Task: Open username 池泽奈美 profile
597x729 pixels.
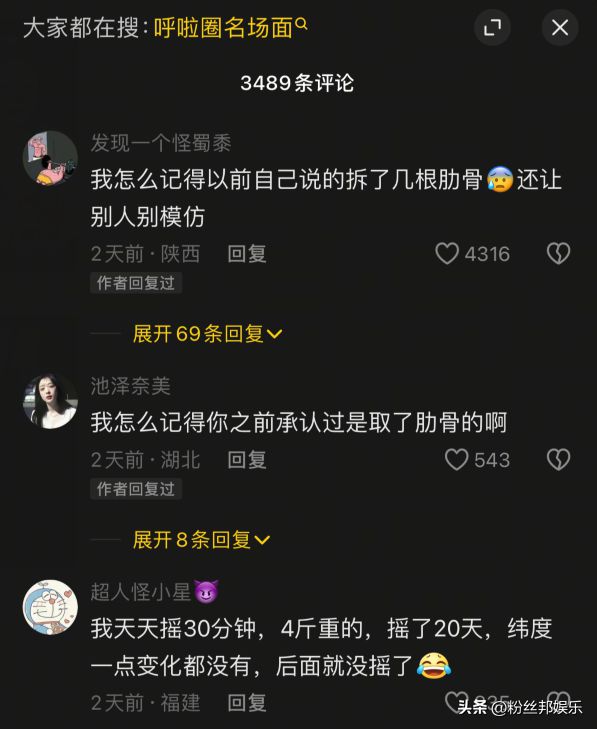Action: [x=131, y=386]
